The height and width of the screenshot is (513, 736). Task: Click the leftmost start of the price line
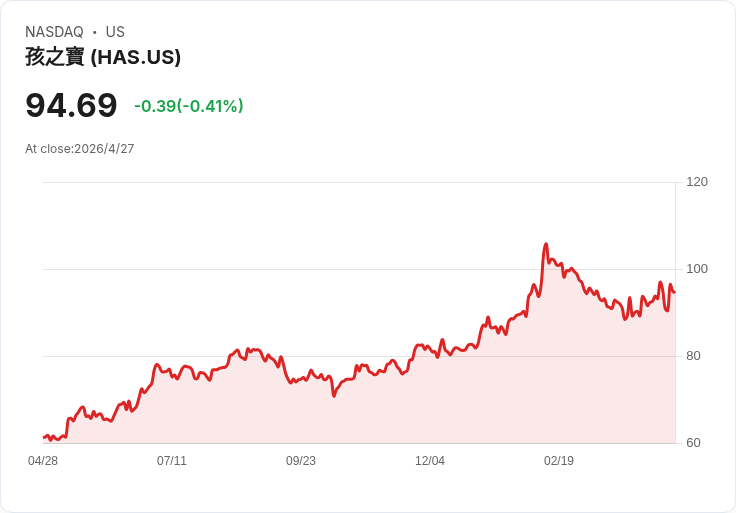coord(44,437)
